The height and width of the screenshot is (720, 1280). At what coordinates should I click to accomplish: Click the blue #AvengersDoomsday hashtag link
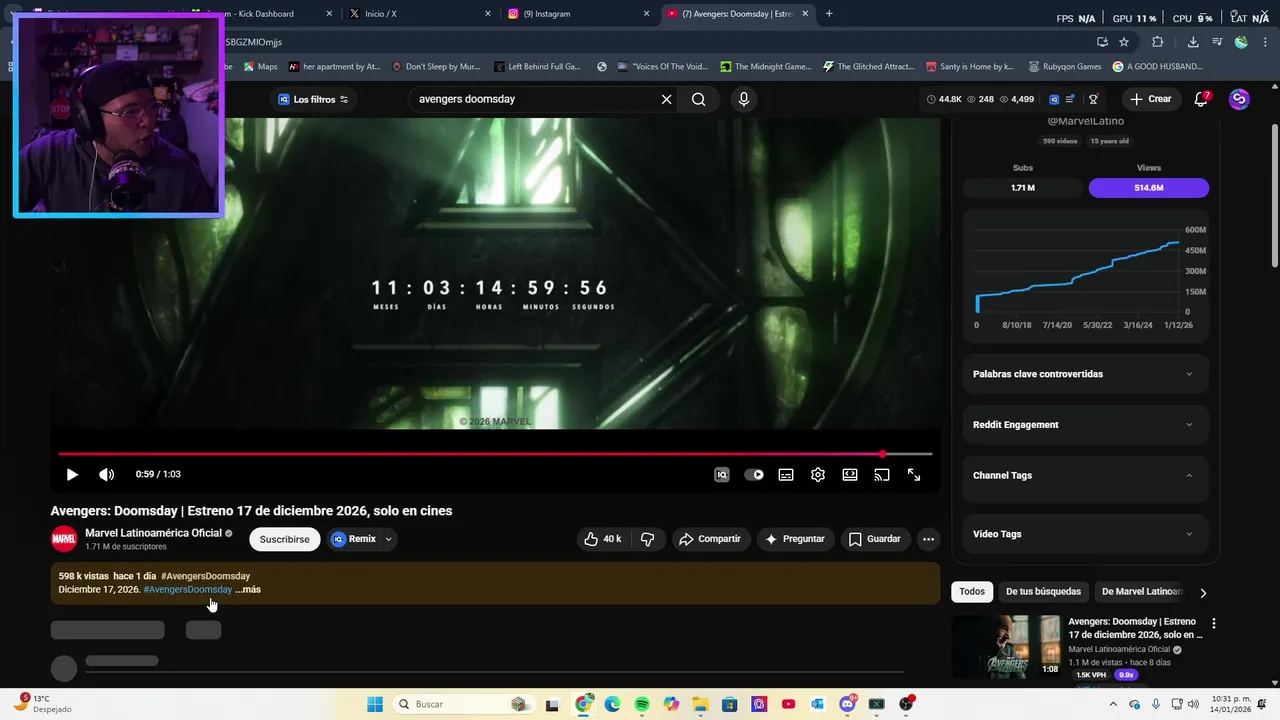pos(188,589)
